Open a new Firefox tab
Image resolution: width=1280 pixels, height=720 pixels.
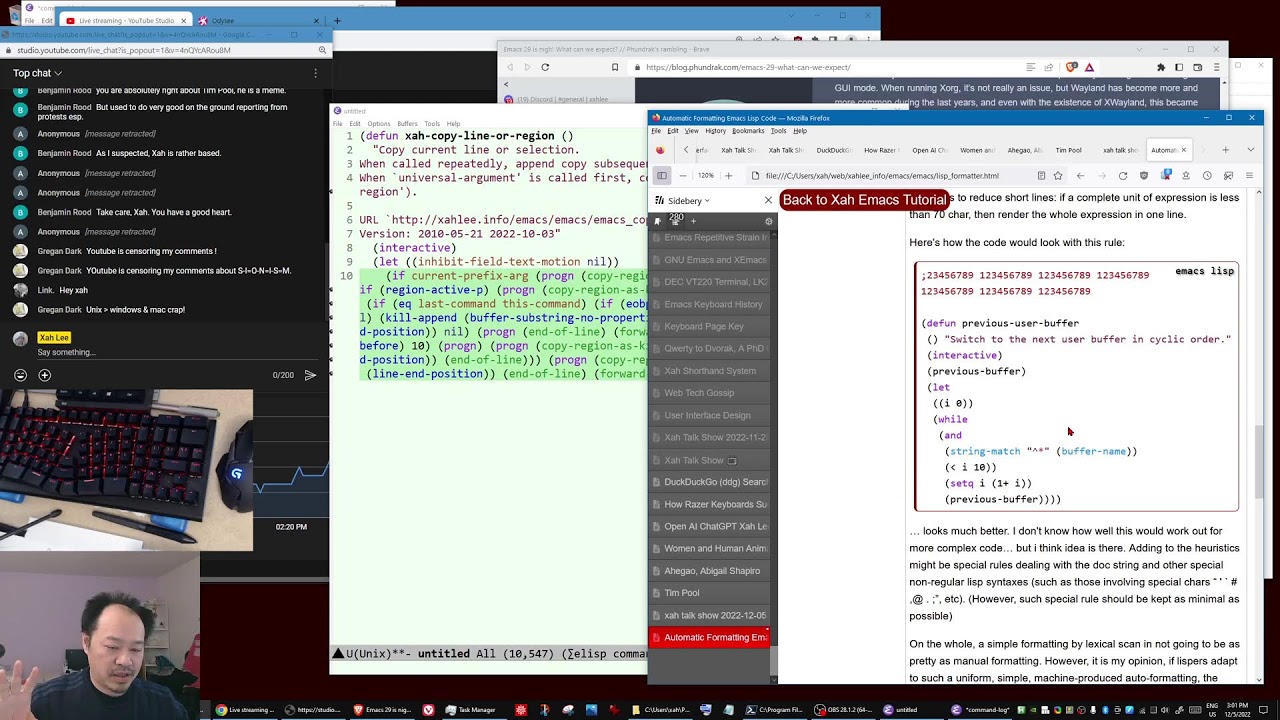(1226, 150)
